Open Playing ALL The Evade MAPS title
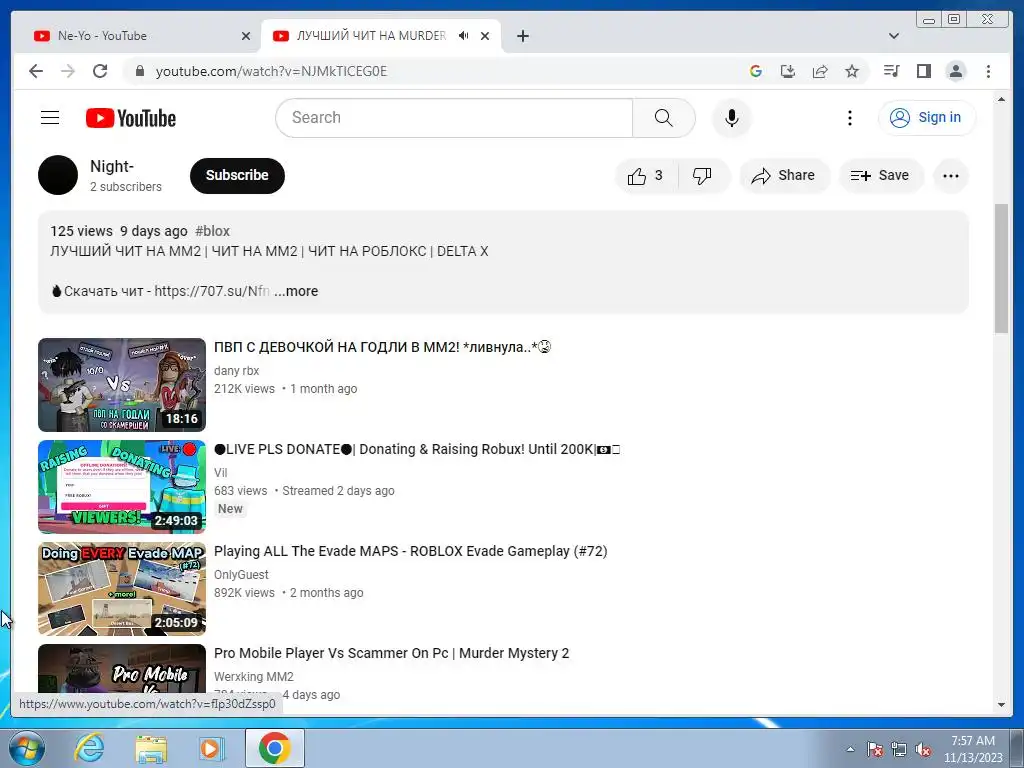Viewport: 1024px width, 768px height. click(411, 551)
